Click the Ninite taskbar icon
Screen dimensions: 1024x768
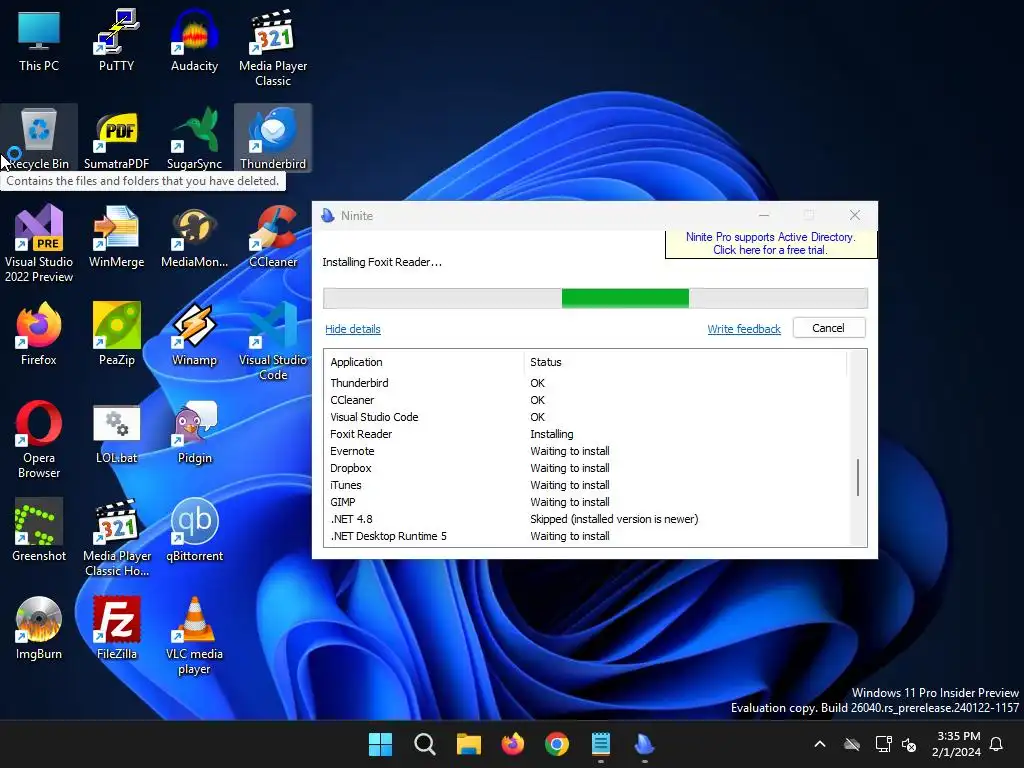click(x=645, y=744)
